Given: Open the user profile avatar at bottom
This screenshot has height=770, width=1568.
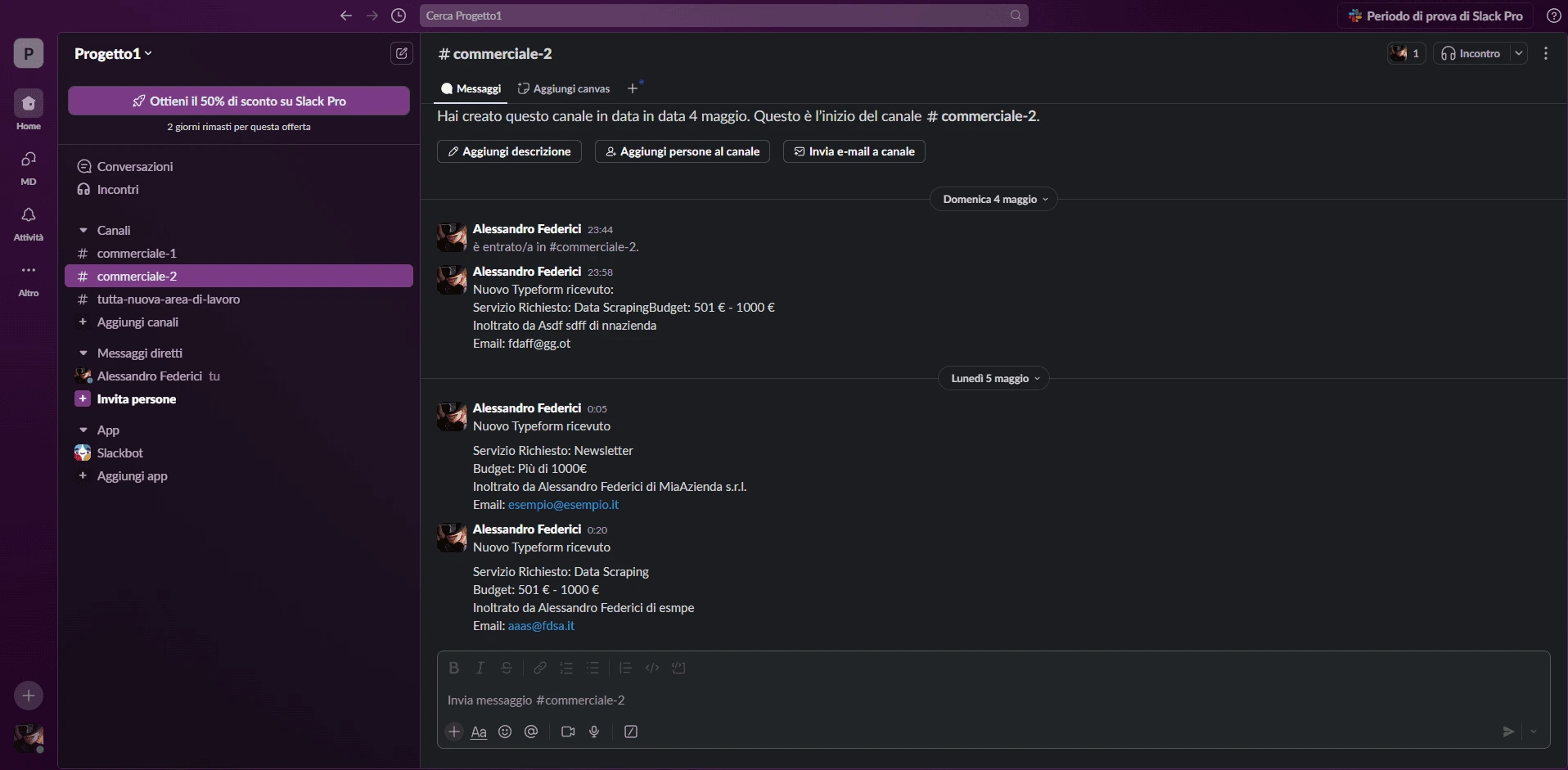Looking at the screenshot, I should 29,738.
